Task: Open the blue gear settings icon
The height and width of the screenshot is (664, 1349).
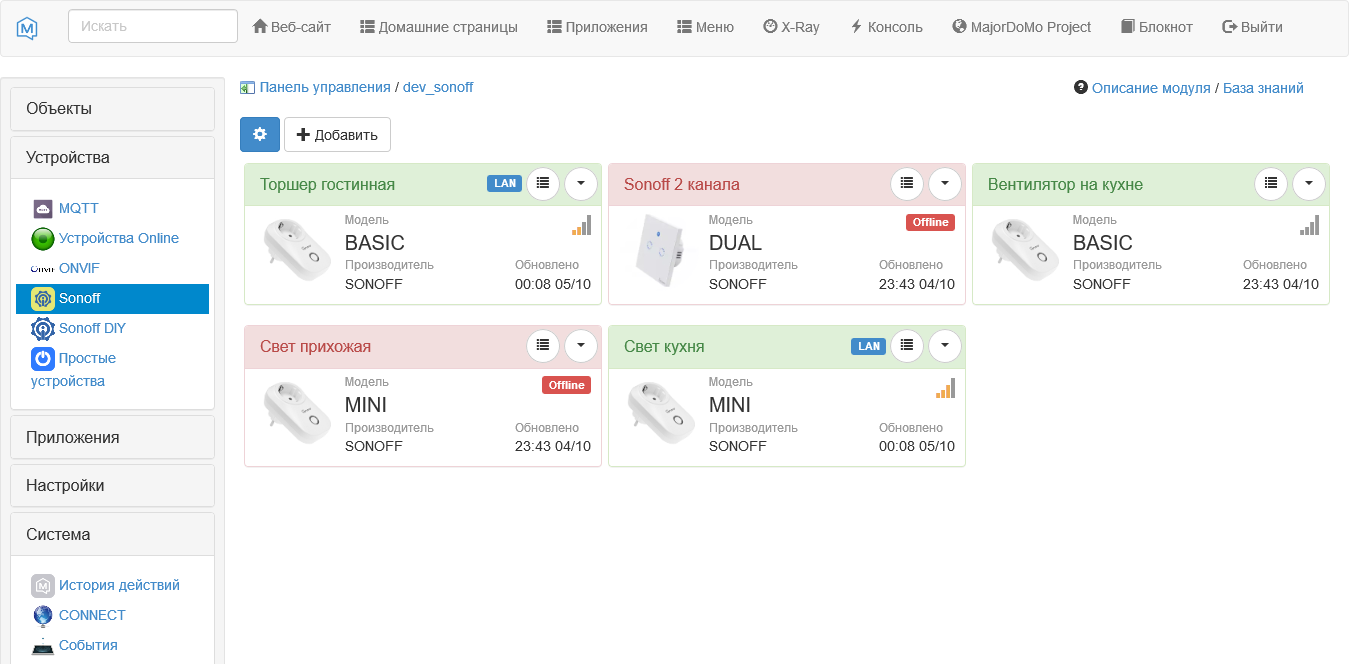Action: click(259, 133)
